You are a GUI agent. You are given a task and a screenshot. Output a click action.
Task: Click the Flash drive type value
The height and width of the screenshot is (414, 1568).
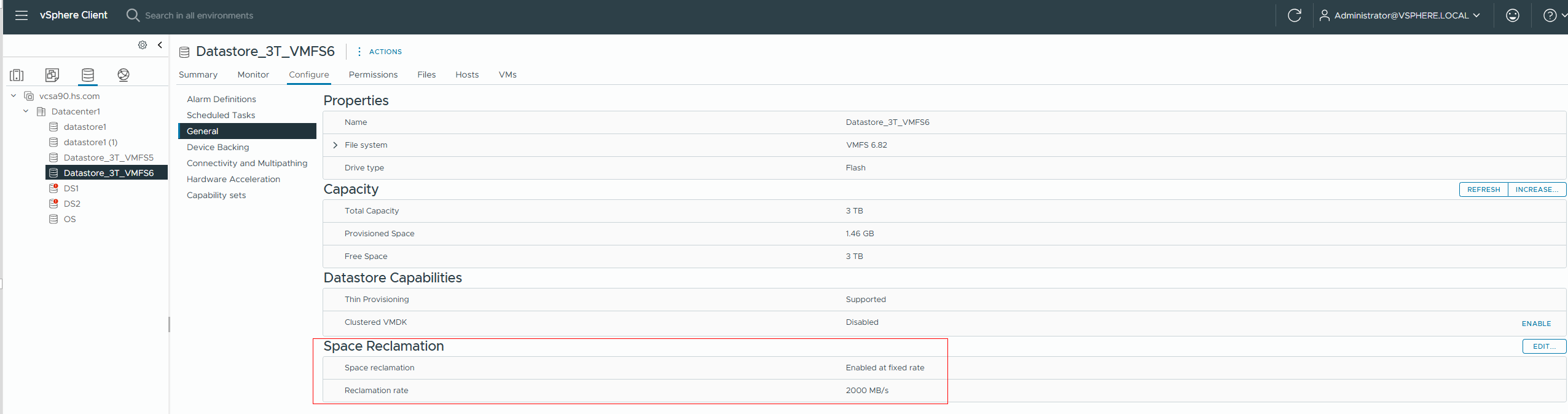point(855,168)
